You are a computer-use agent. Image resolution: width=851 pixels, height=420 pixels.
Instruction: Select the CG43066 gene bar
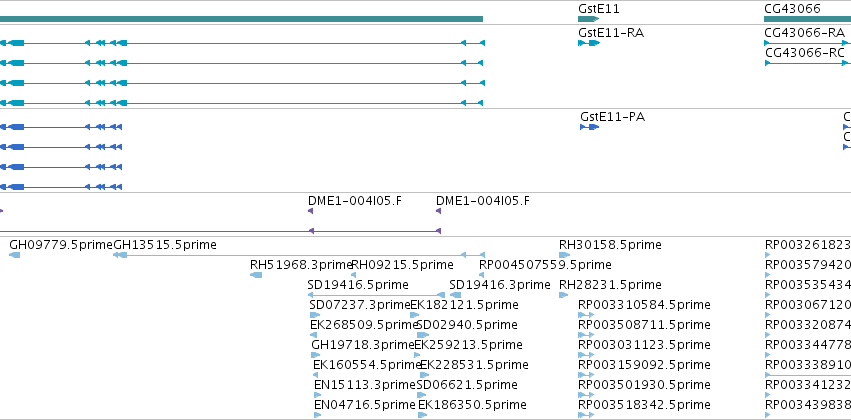tap(808, 19)
